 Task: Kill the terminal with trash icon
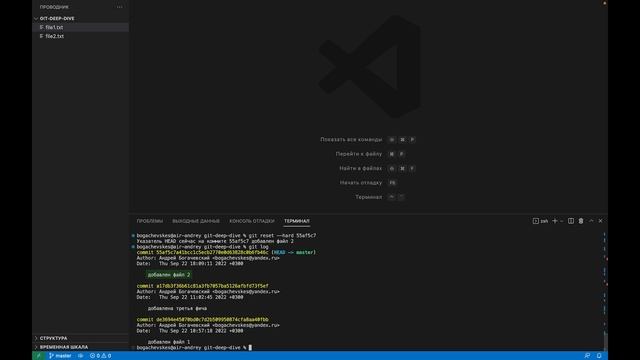click(581, 221)
